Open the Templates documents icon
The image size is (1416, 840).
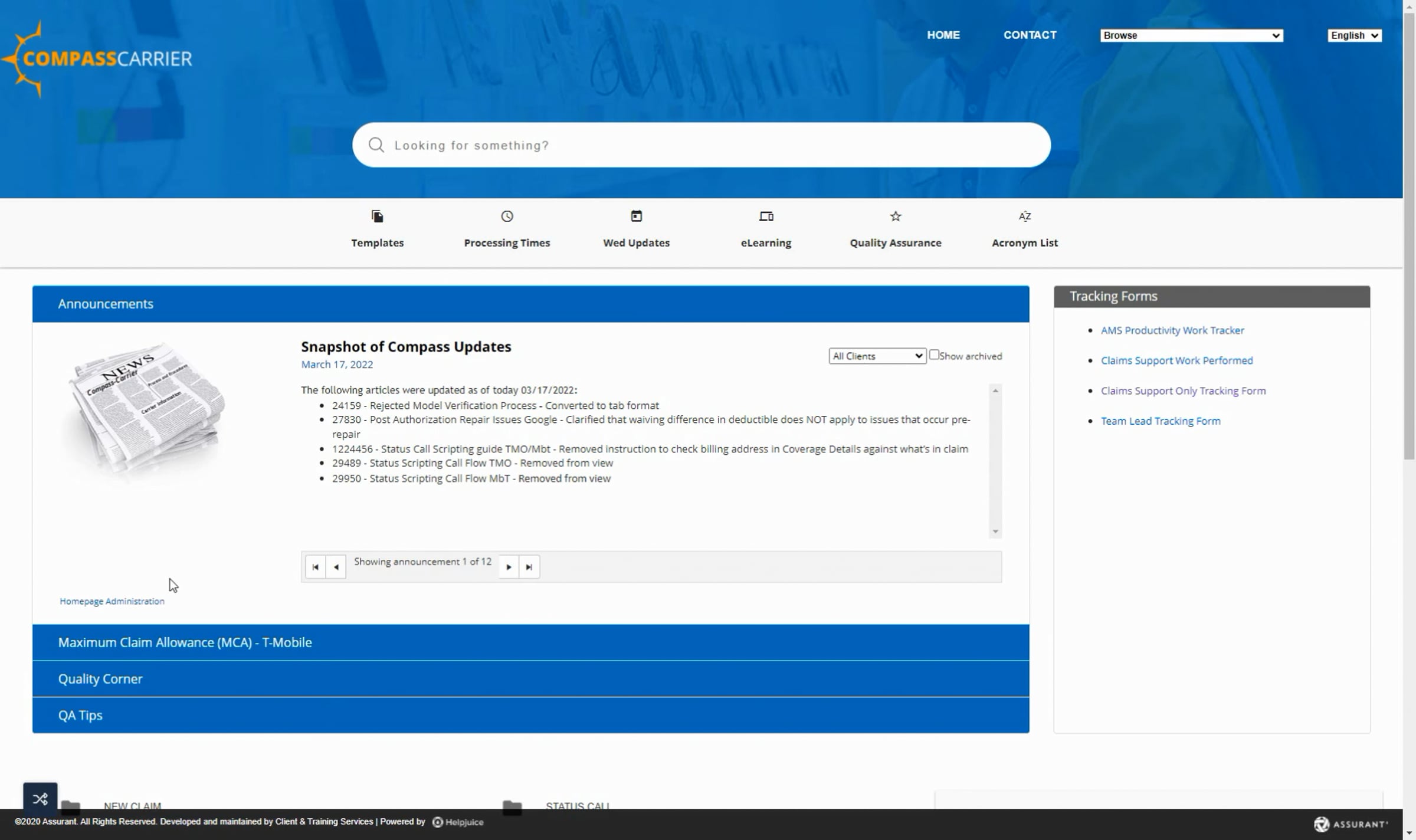pos(378,216)
